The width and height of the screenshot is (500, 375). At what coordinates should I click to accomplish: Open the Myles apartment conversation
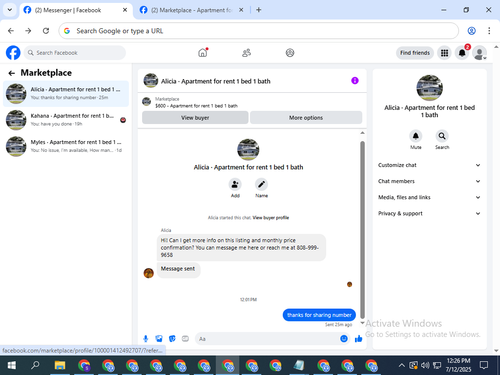[66, 146]
